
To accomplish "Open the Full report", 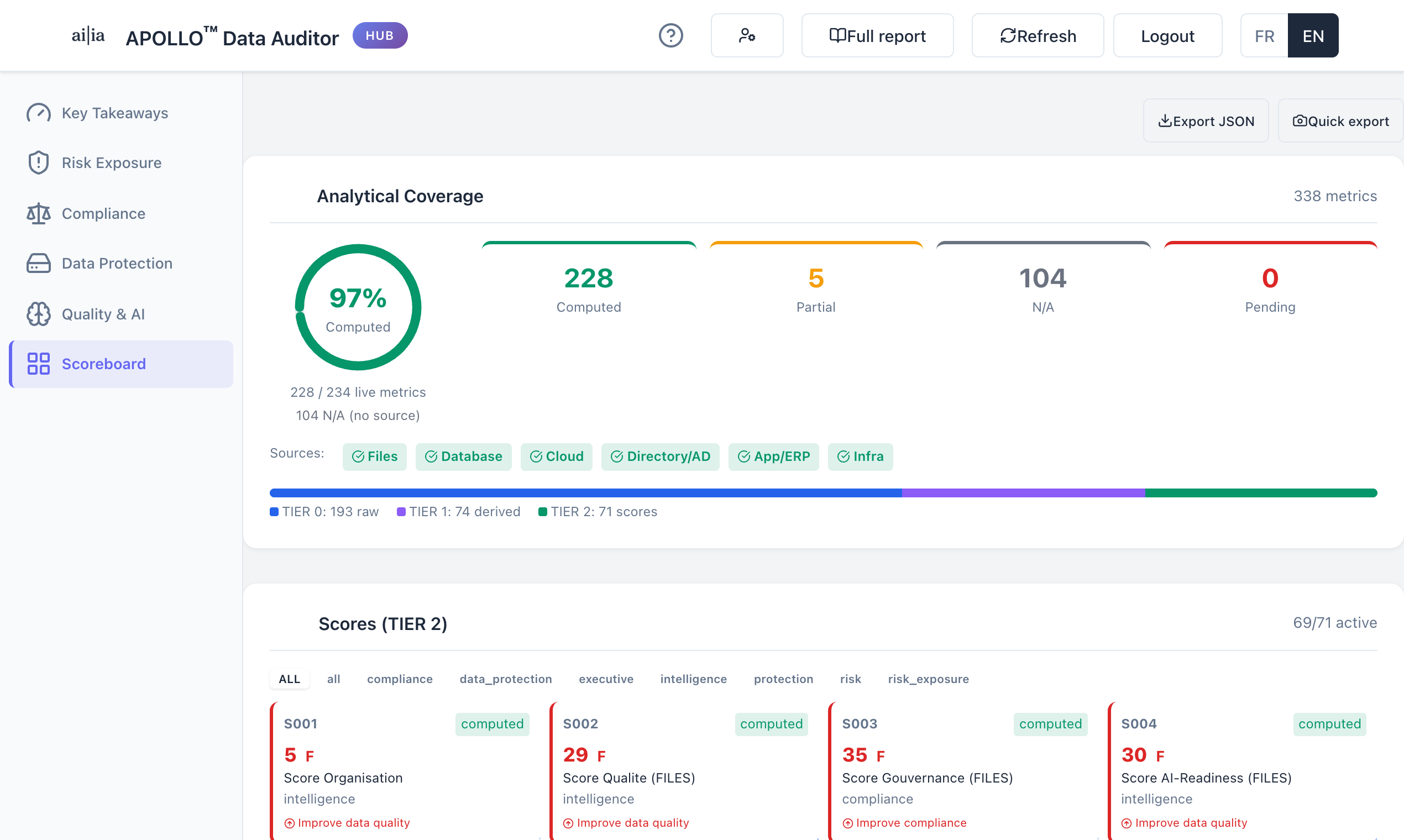I will pyautogui.click(x=877, y=36).
